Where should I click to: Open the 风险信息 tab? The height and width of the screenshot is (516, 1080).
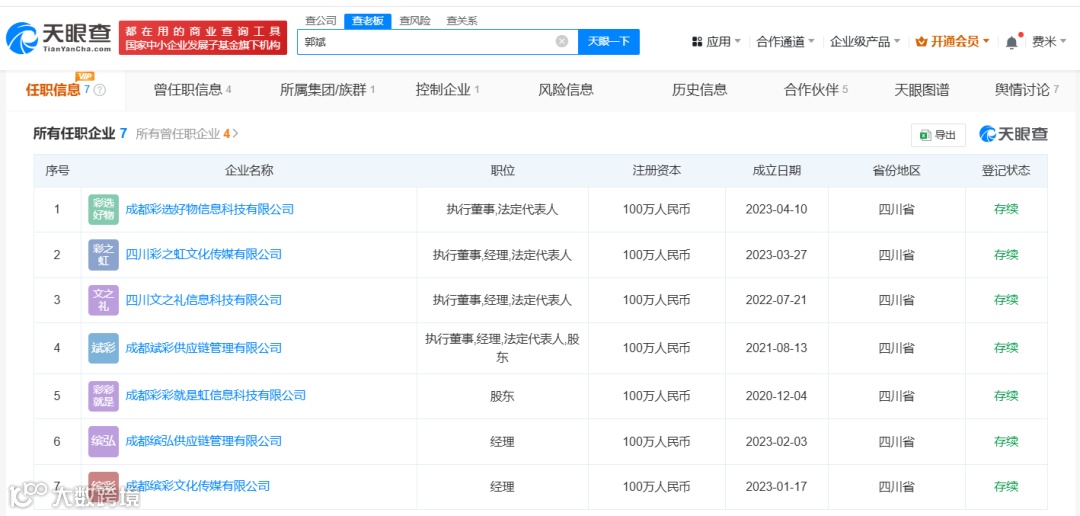tap(565, 90)
